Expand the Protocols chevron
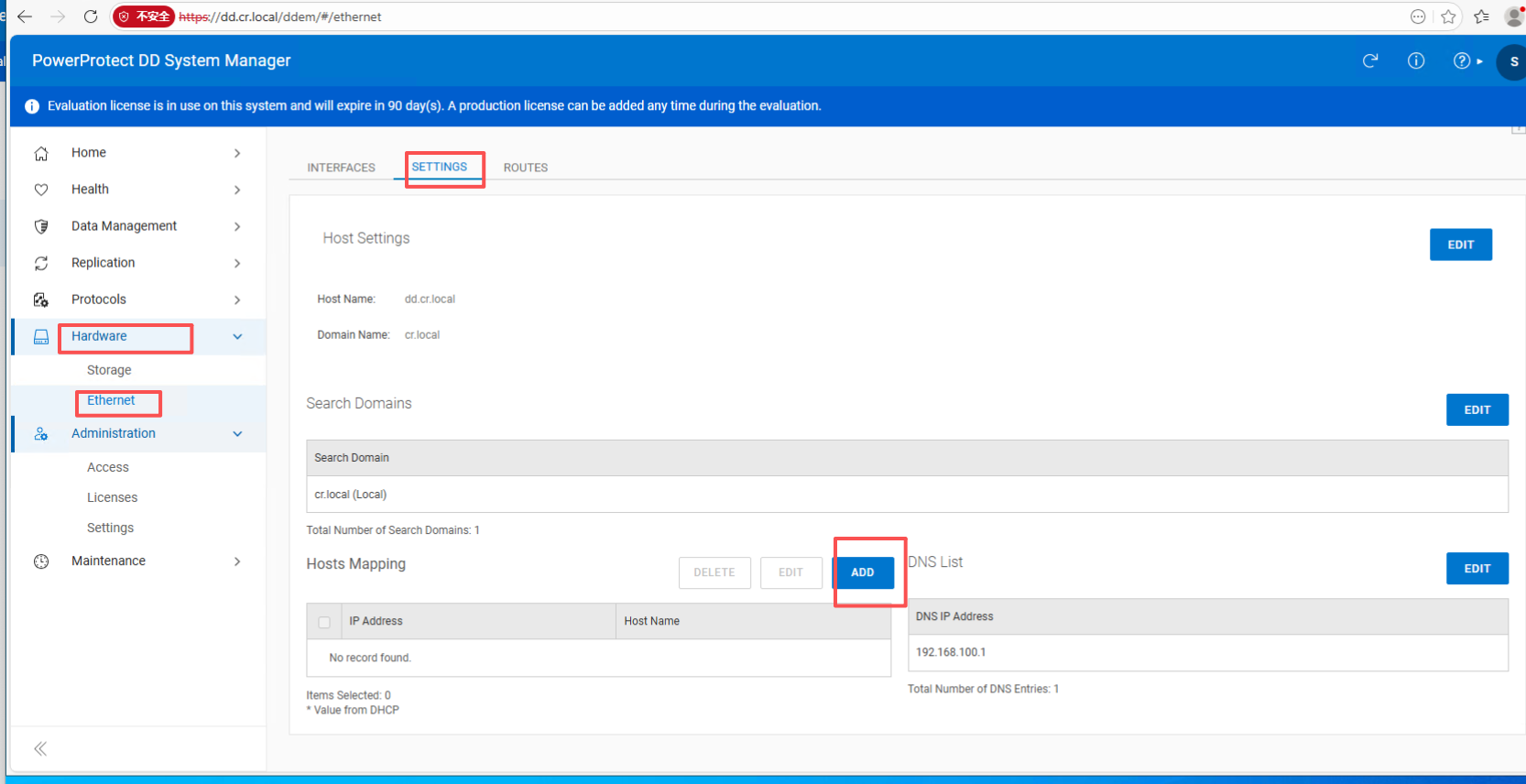This screenshot has height=784, width=1526. coord(237,299)
